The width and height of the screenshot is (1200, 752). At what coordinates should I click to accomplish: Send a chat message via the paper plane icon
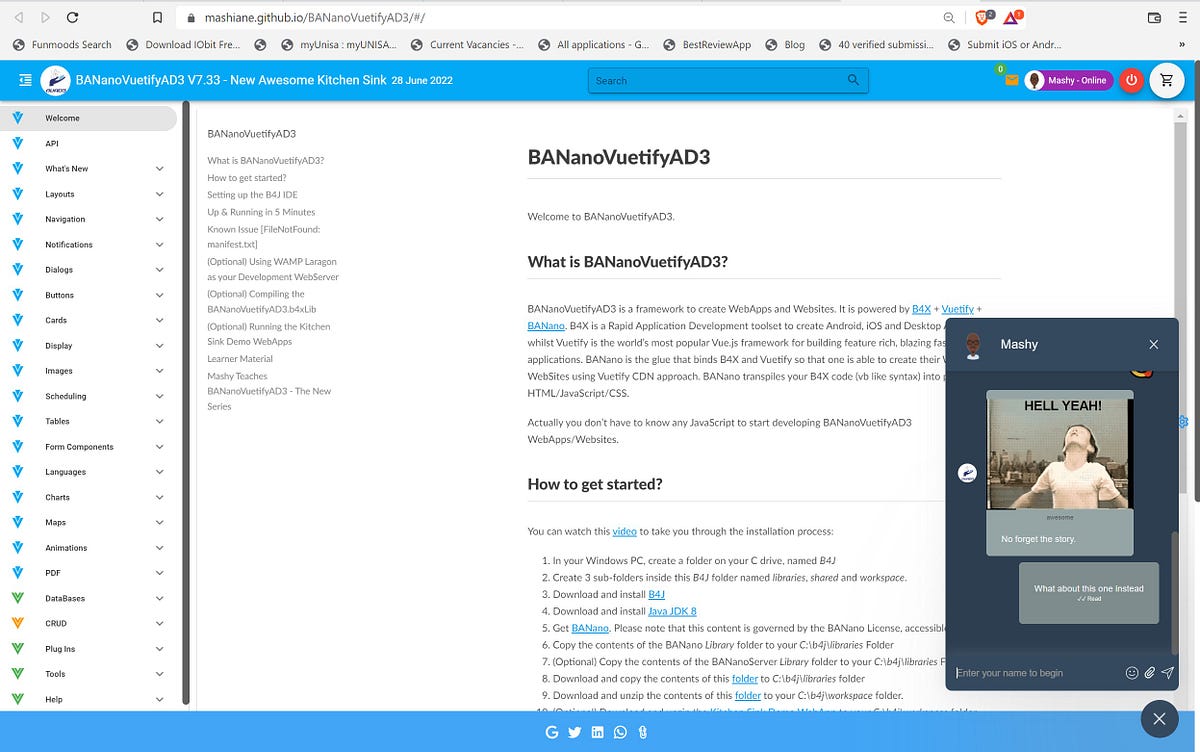click(x=1167, y=672)
